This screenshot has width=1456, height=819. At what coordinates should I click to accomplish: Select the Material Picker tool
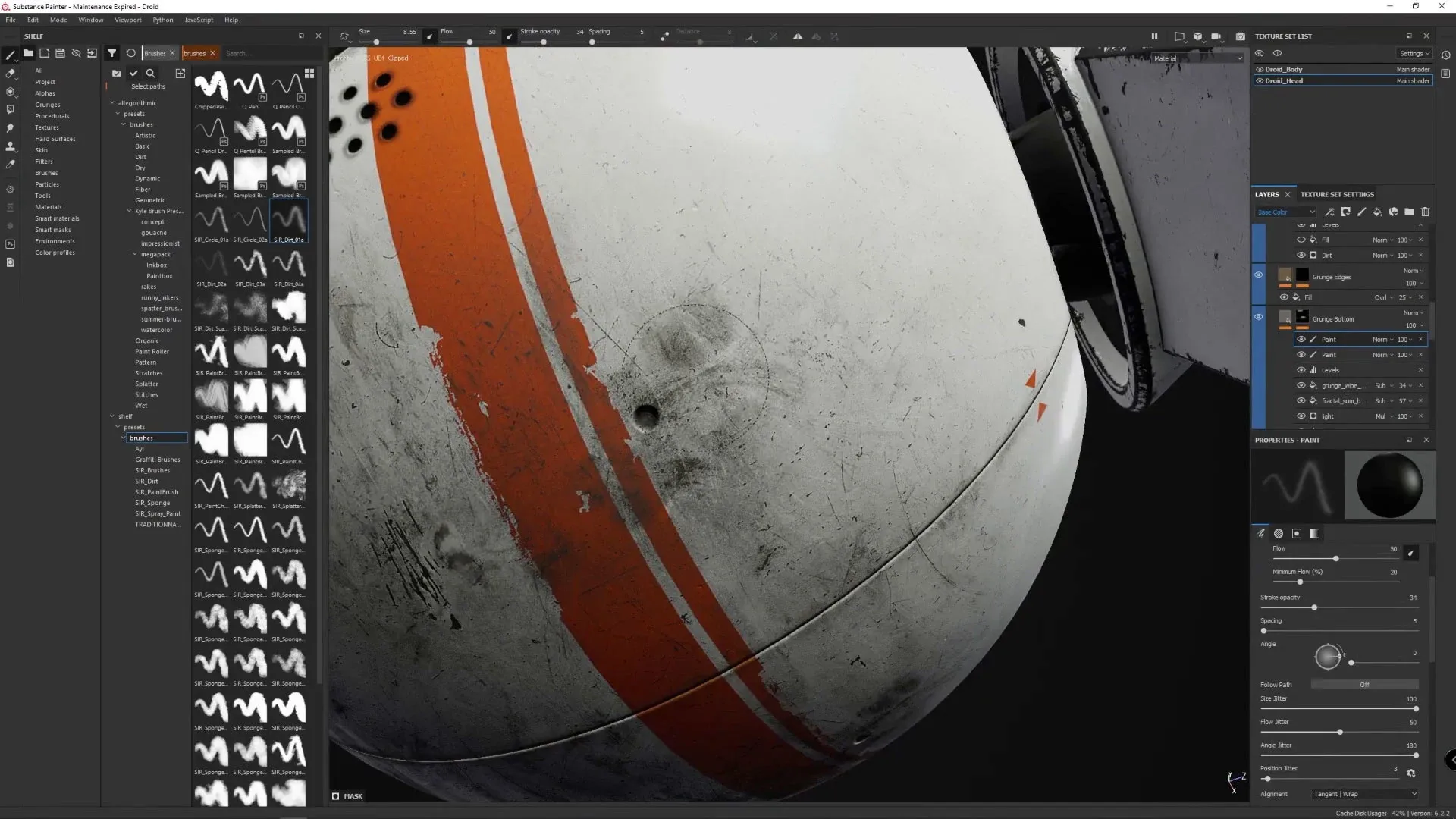pos(10,165)
